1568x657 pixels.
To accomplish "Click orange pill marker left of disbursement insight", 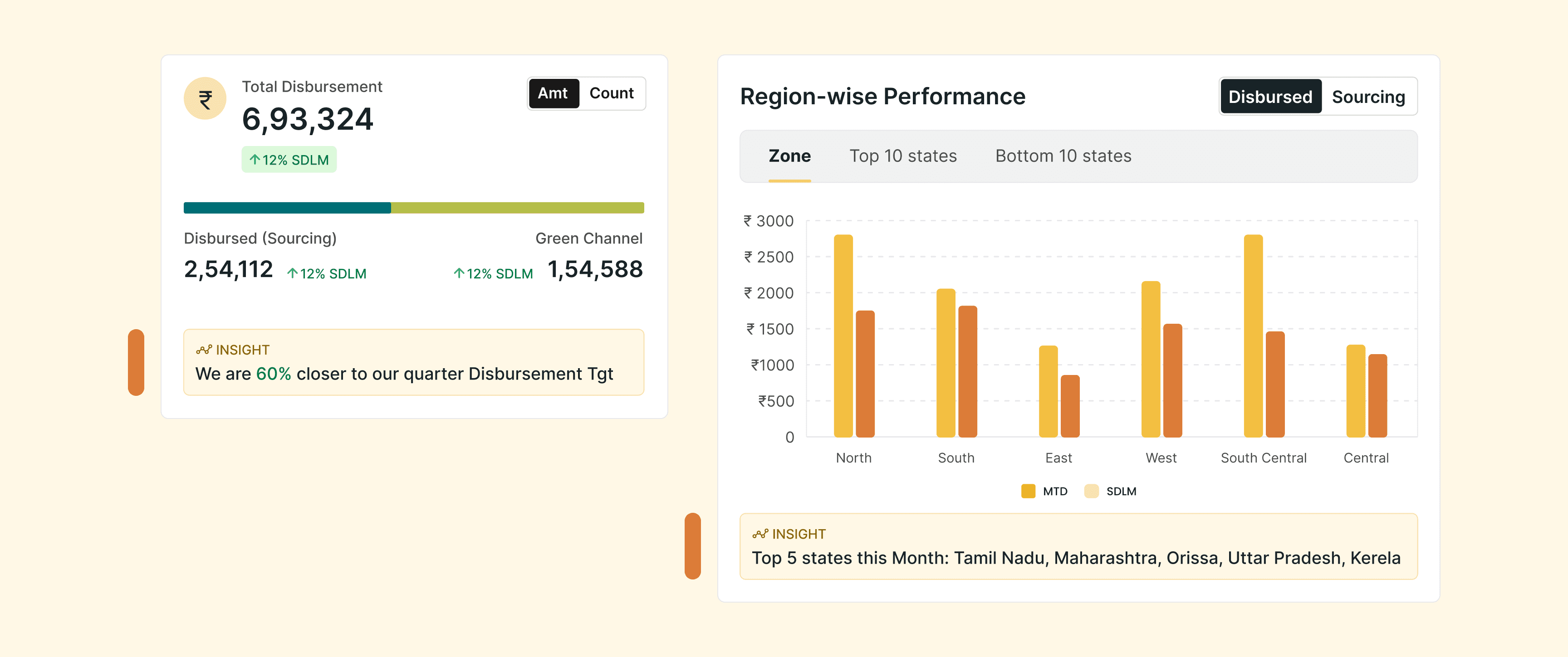I will [136, 363].
